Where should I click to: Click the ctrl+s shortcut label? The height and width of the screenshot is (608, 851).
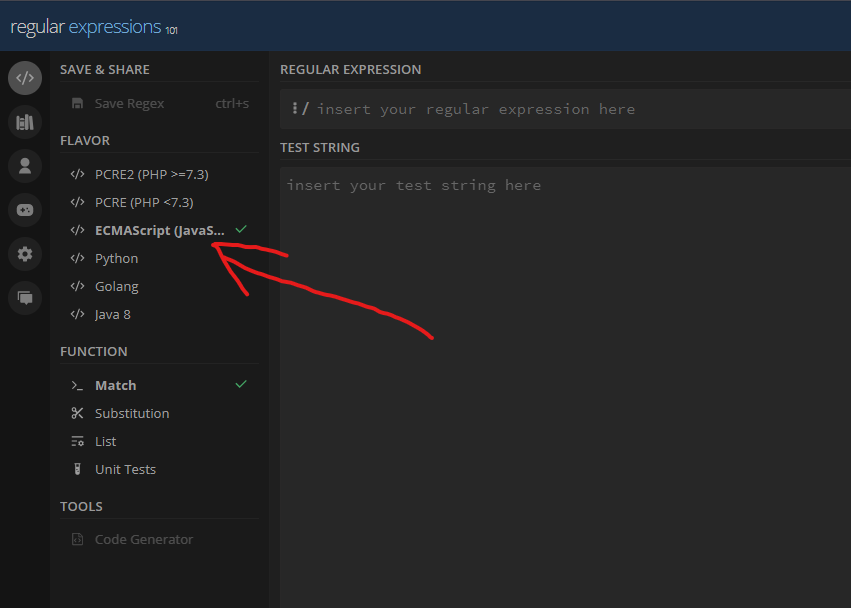(232, 103)
